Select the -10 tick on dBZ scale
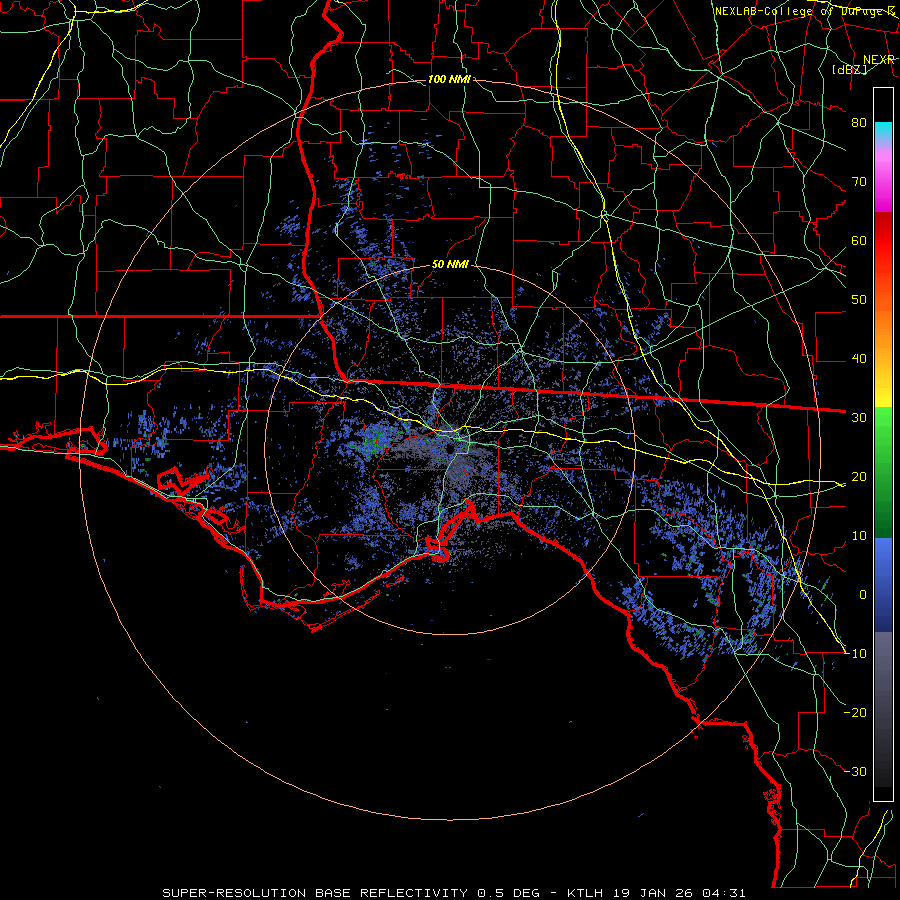Image resolution: width=900 pixels, height=900 pixels. pos(855,654)
